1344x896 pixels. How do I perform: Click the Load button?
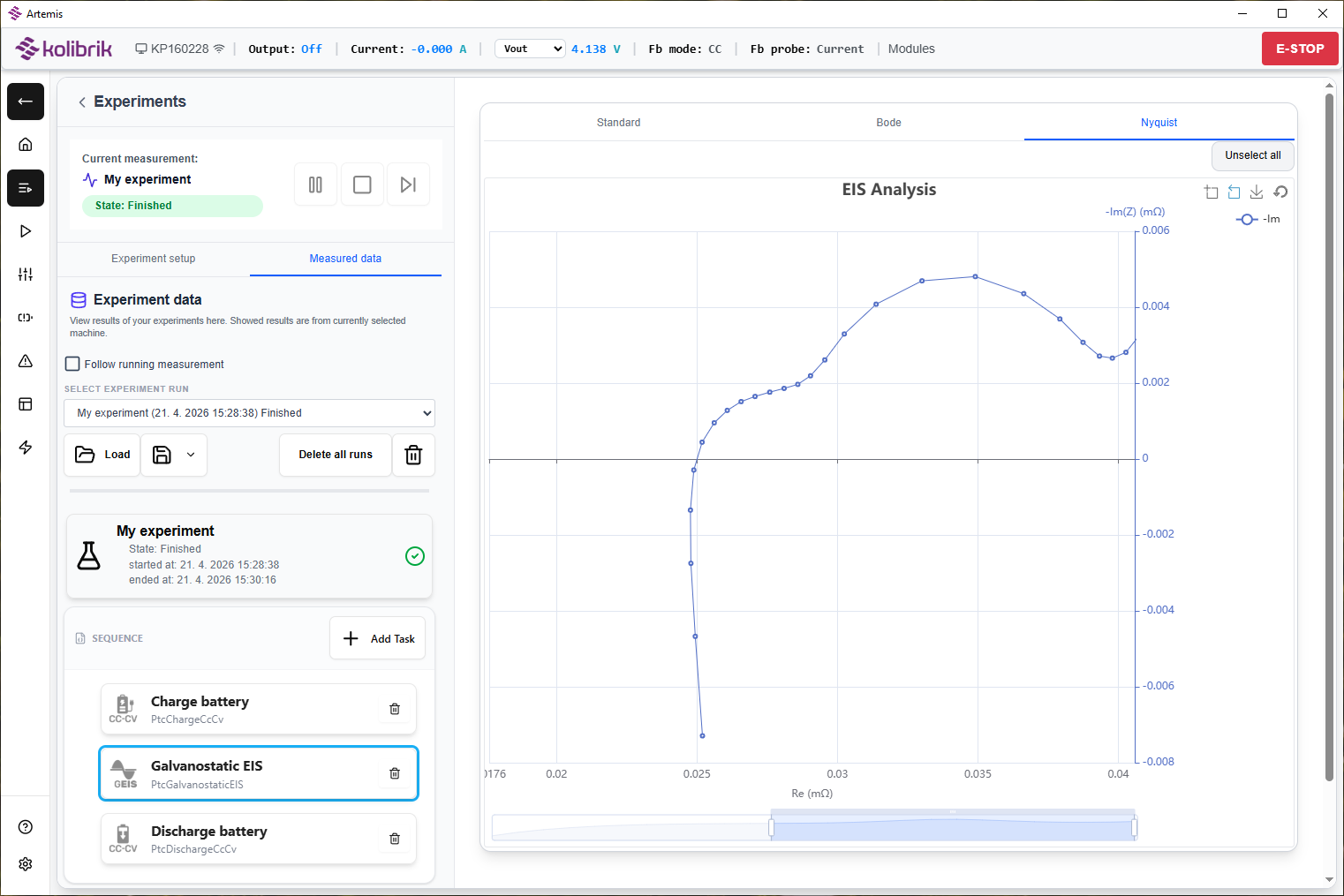pos(102,455)
